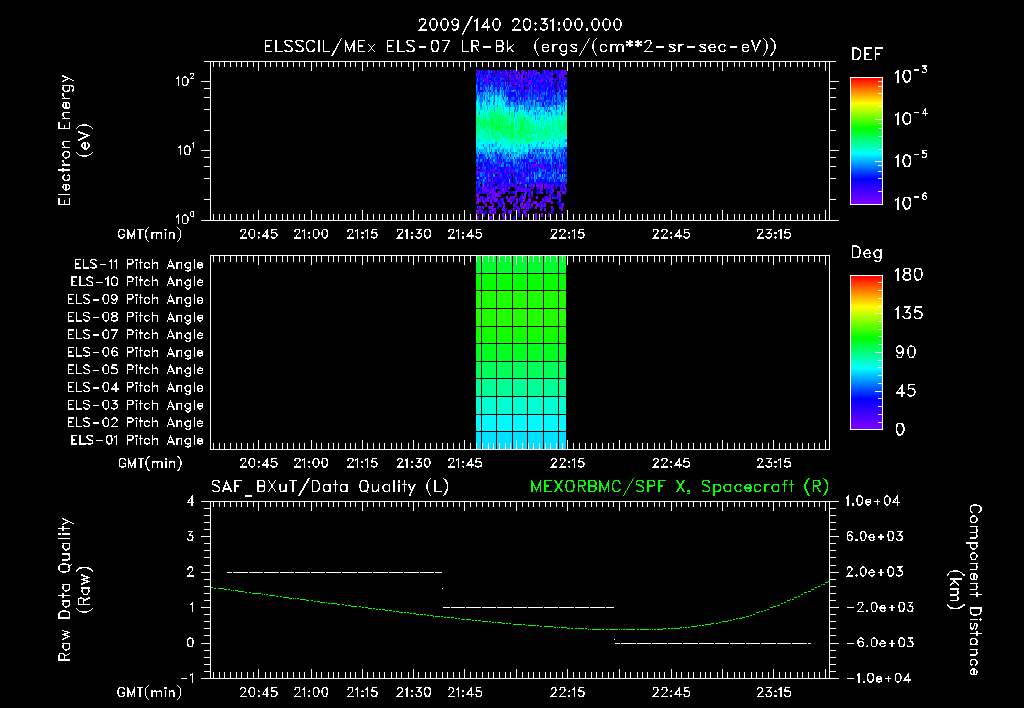
Task: Click the ELS-05 Pitch Angle label
Action: coord(135,370)
